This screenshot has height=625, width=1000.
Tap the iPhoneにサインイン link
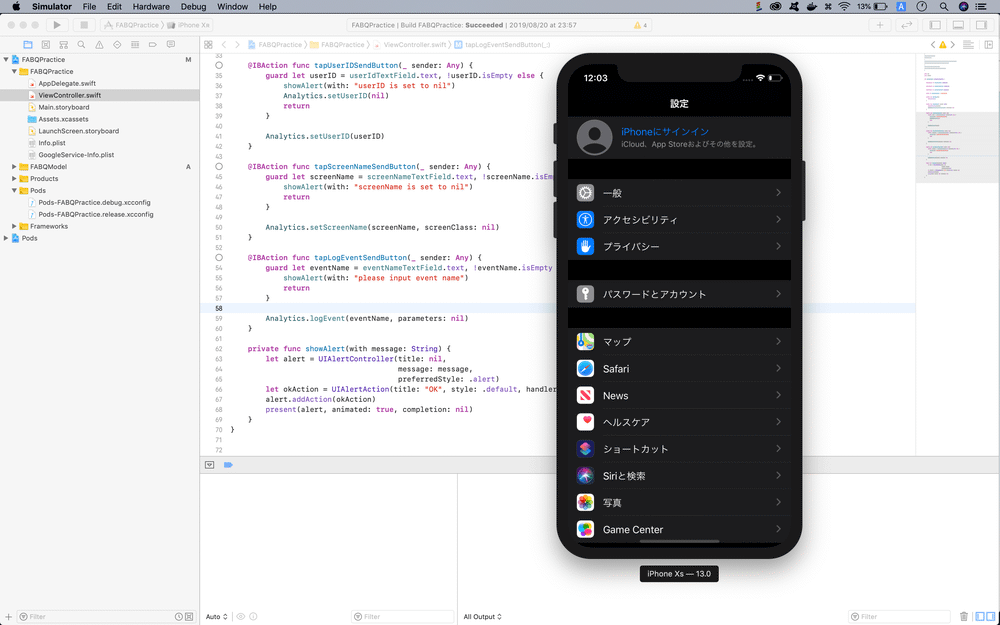[x=665, y=132]
